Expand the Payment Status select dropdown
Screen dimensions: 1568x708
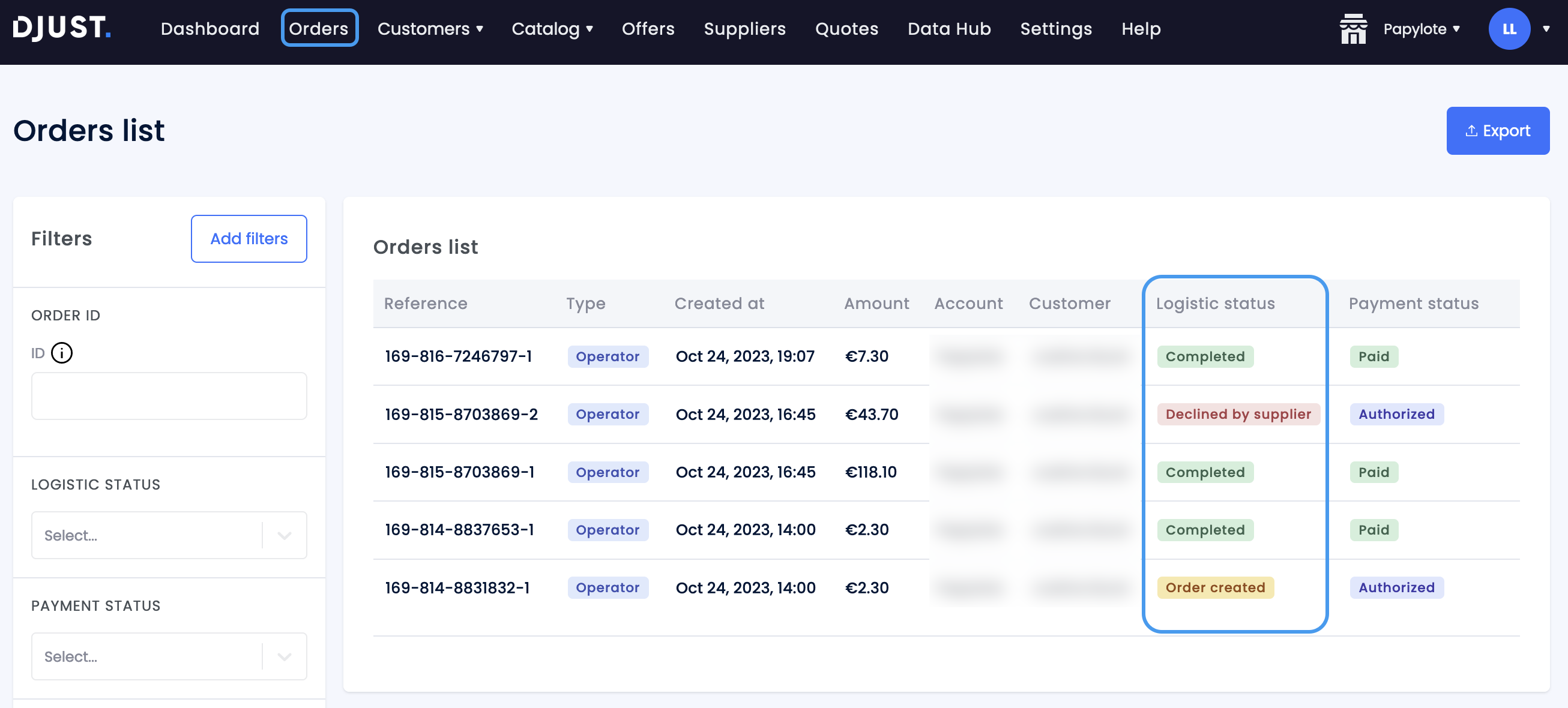click(x=169, y=656)
